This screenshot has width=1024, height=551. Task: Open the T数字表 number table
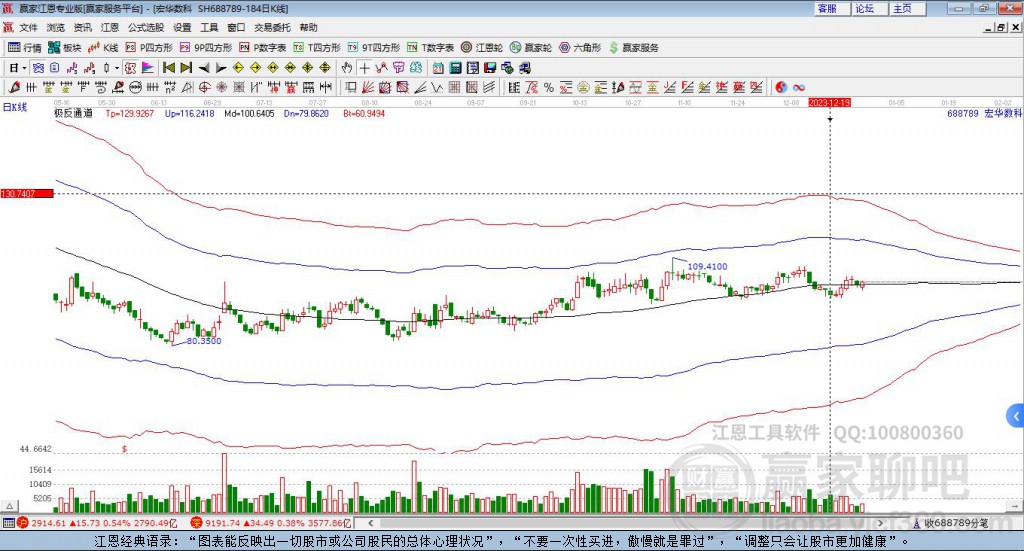click(430, 48)
